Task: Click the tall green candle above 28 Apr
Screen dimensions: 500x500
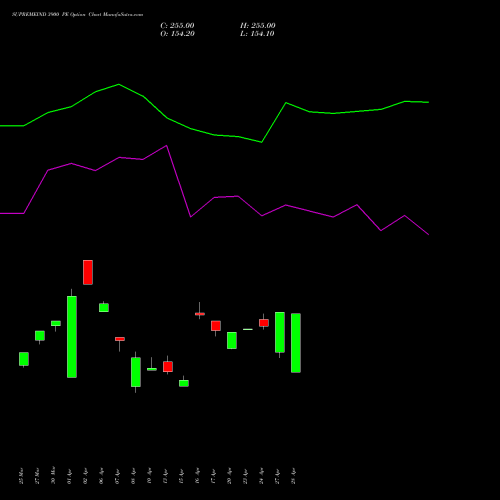Action: 296,343
